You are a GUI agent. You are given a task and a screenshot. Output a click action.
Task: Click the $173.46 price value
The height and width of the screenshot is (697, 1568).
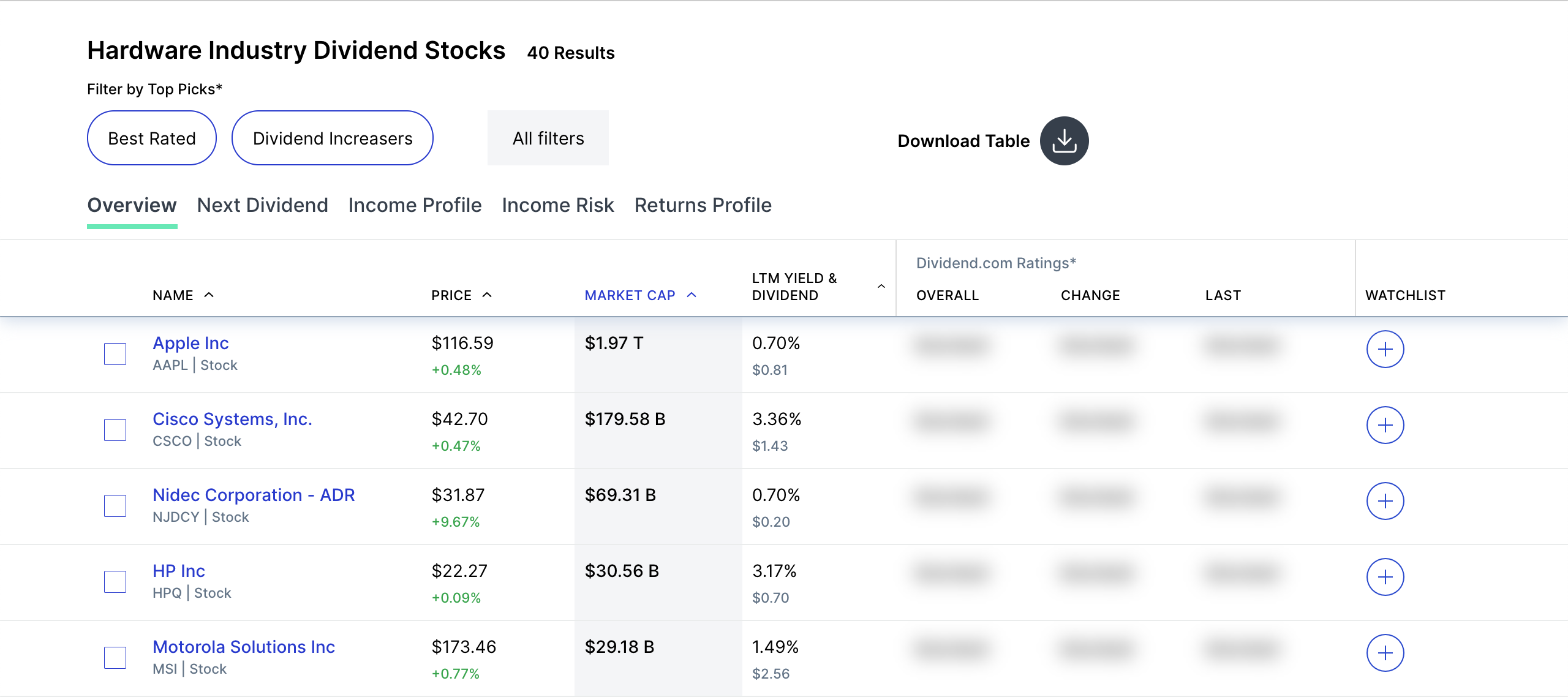(x=464, y=647)
